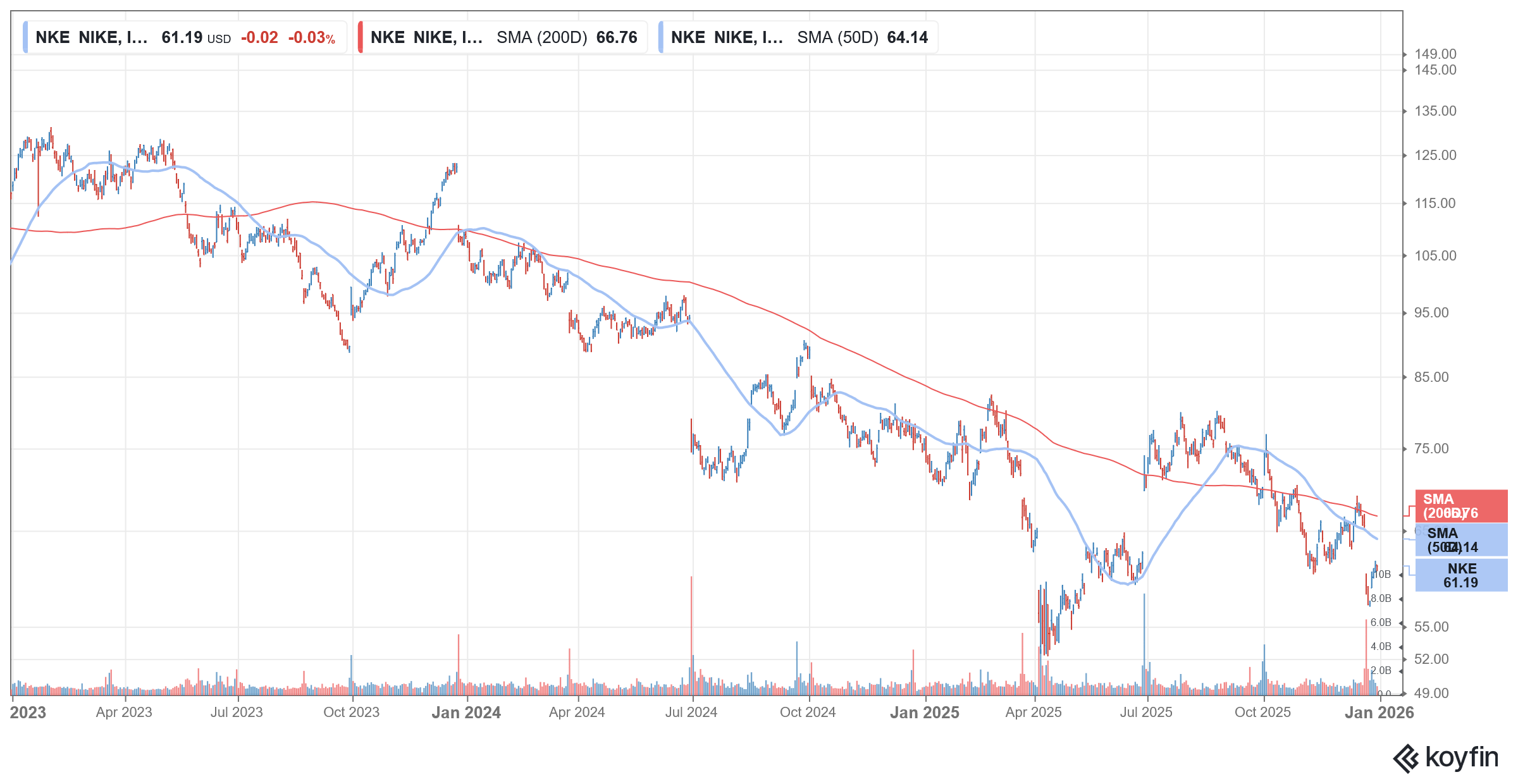Click the blue color bar on SMA (50D) legend
The image size is (1518, 784).
pos(663,37)
